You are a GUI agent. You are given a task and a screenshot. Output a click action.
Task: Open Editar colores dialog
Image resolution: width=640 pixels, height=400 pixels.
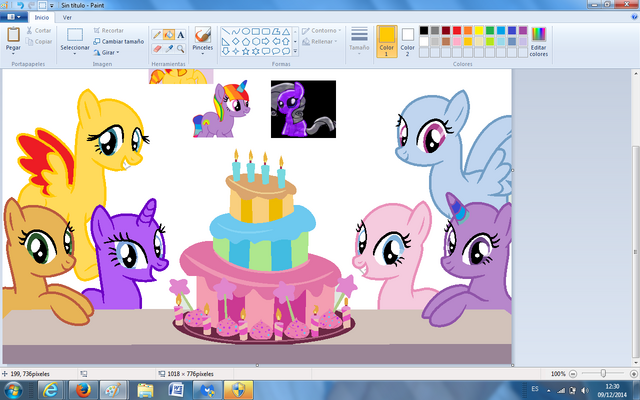539,42
